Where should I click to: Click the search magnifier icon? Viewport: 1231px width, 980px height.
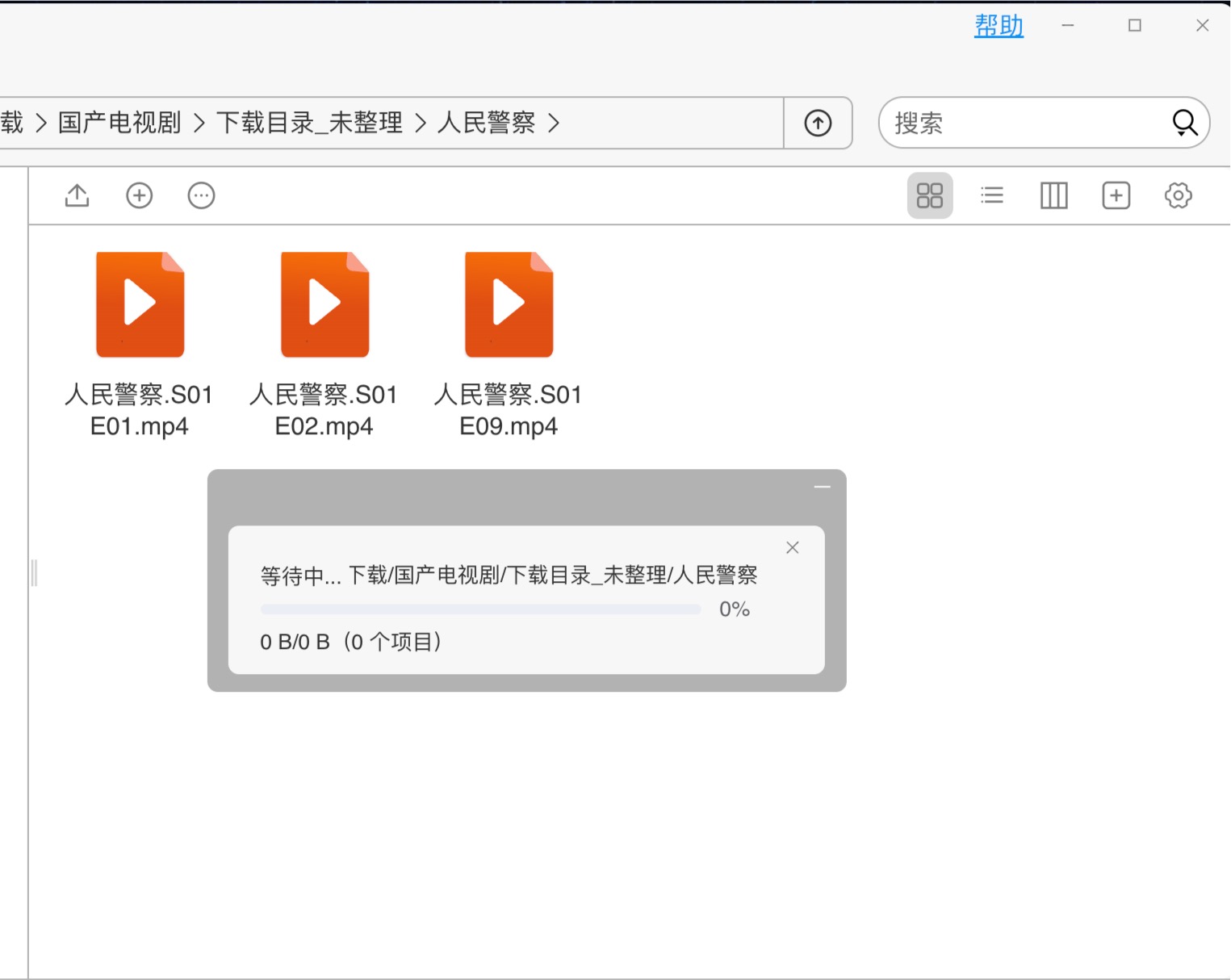coord(1184,123)
